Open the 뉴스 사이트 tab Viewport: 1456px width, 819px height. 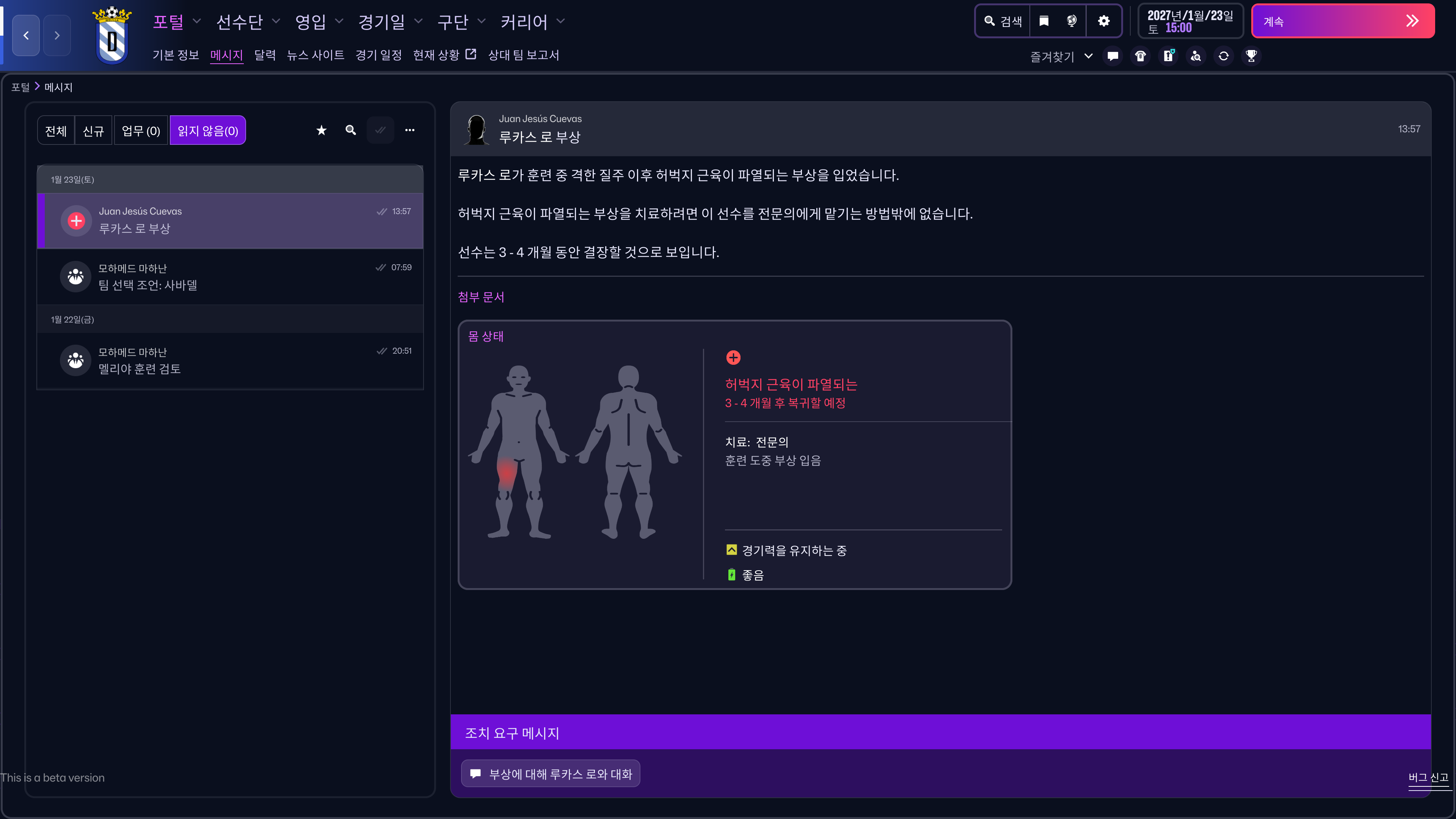coord(315,55)
